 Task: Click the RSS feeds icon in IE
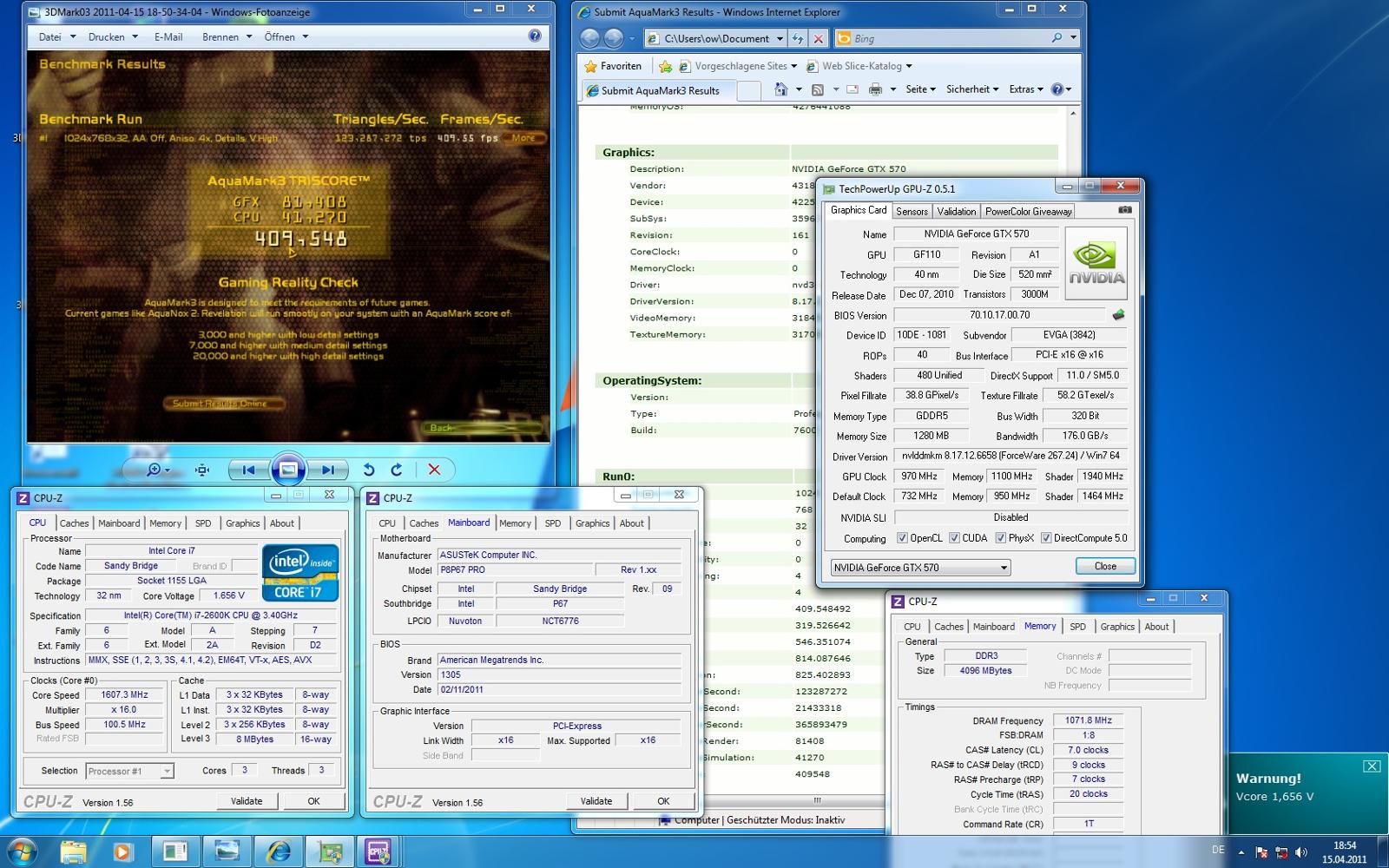coord(817,89)
